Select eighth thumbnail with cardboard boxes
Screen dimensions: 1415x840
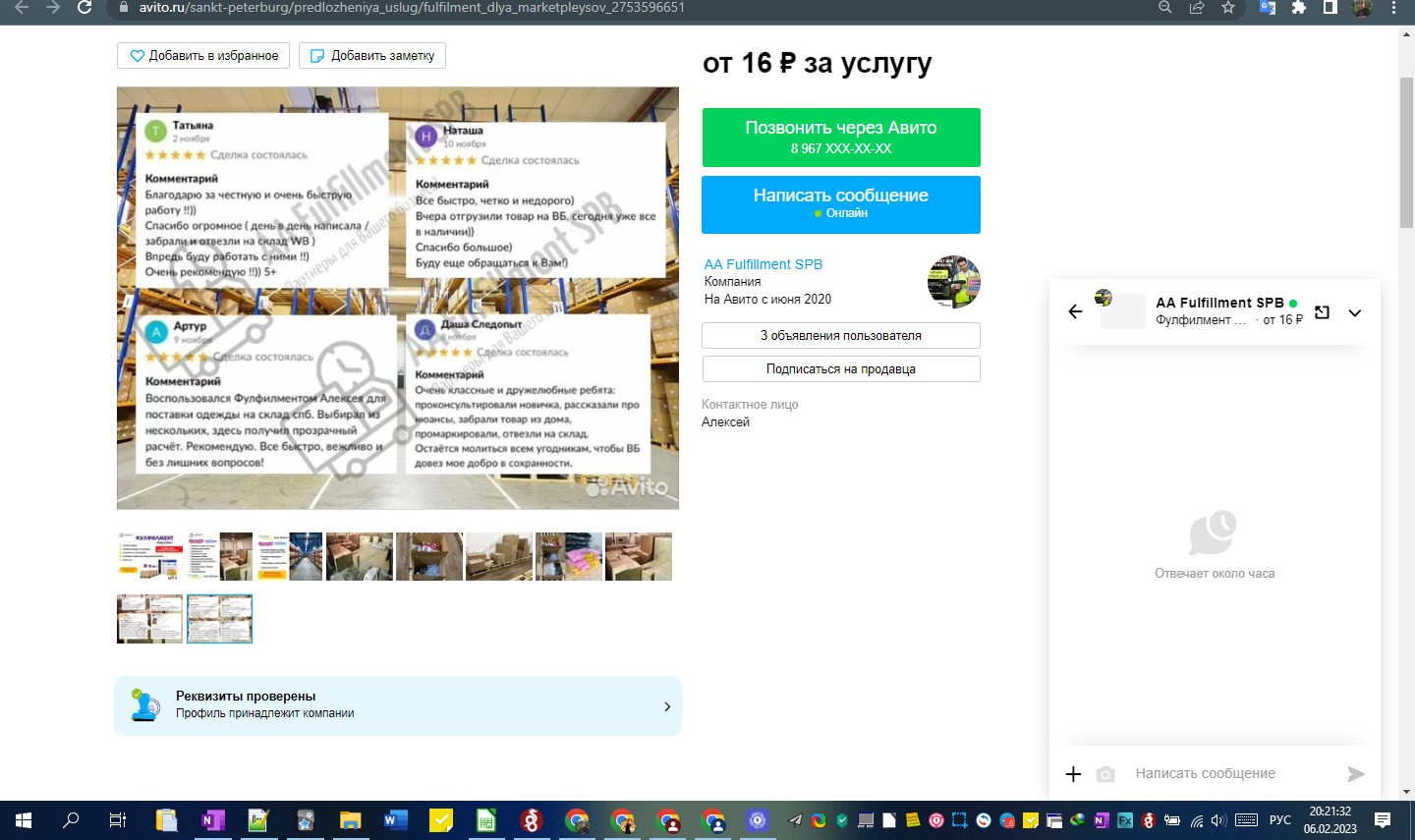click(639, 556)
